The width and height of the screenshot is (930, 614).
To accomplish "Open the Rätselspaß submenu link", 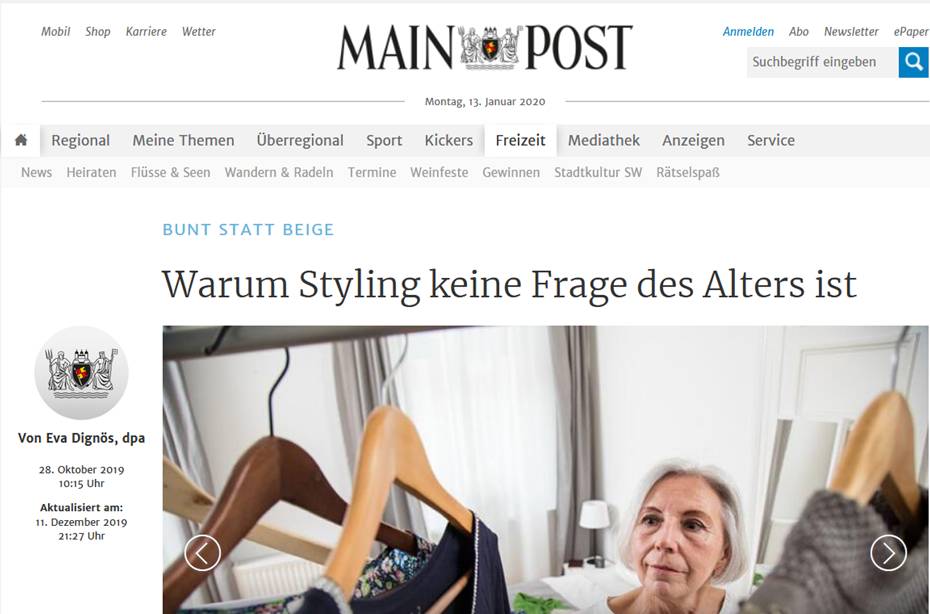I will tap(687, 173).
